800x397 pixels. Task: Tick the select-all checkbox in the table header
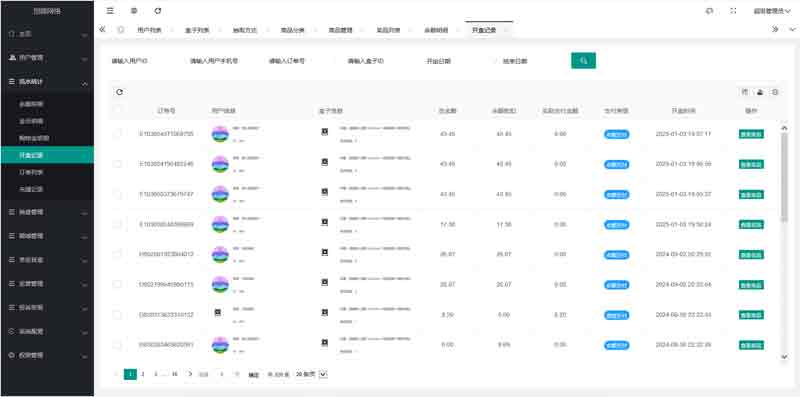pos(118,110)
